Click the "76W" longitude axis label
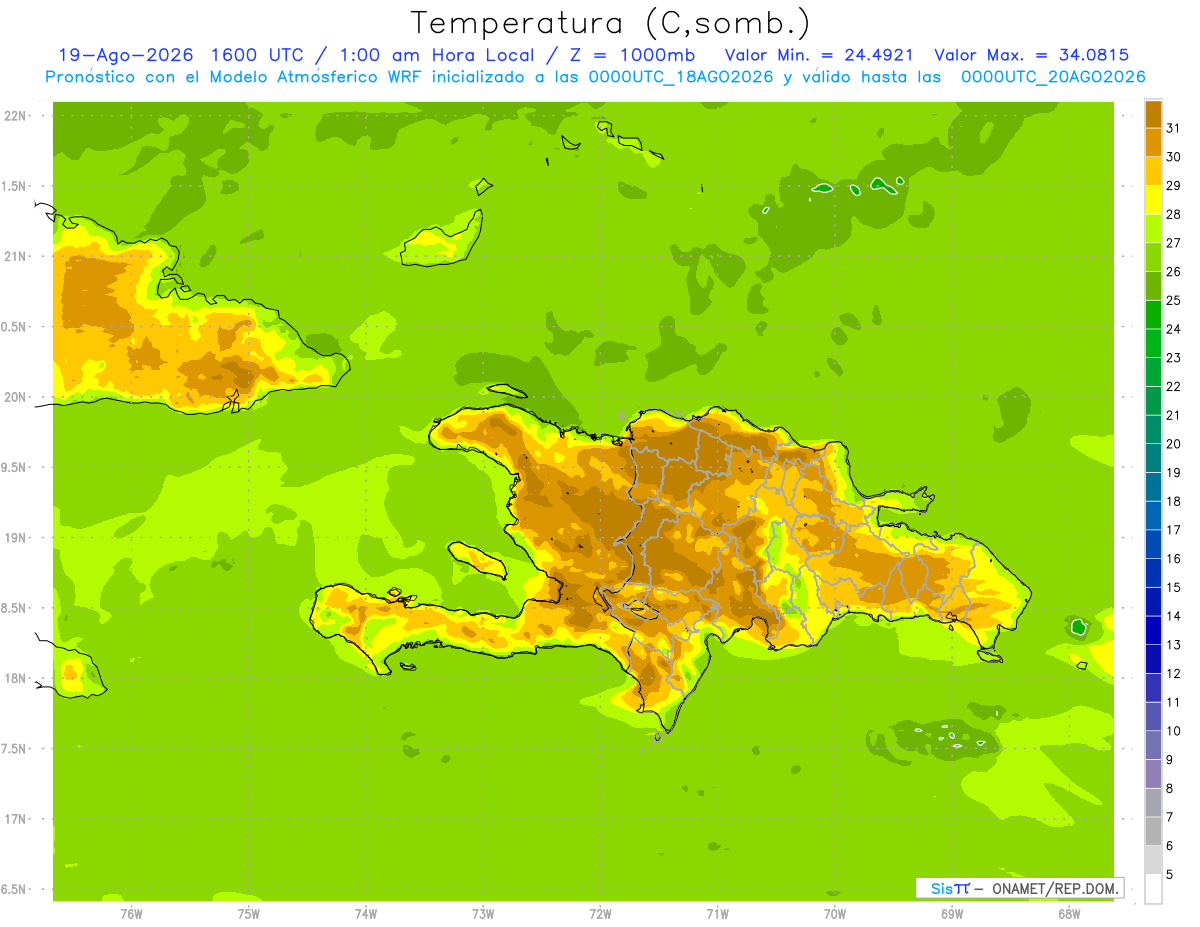Viewport: 1200px width, 927px height. click(131, 914)
